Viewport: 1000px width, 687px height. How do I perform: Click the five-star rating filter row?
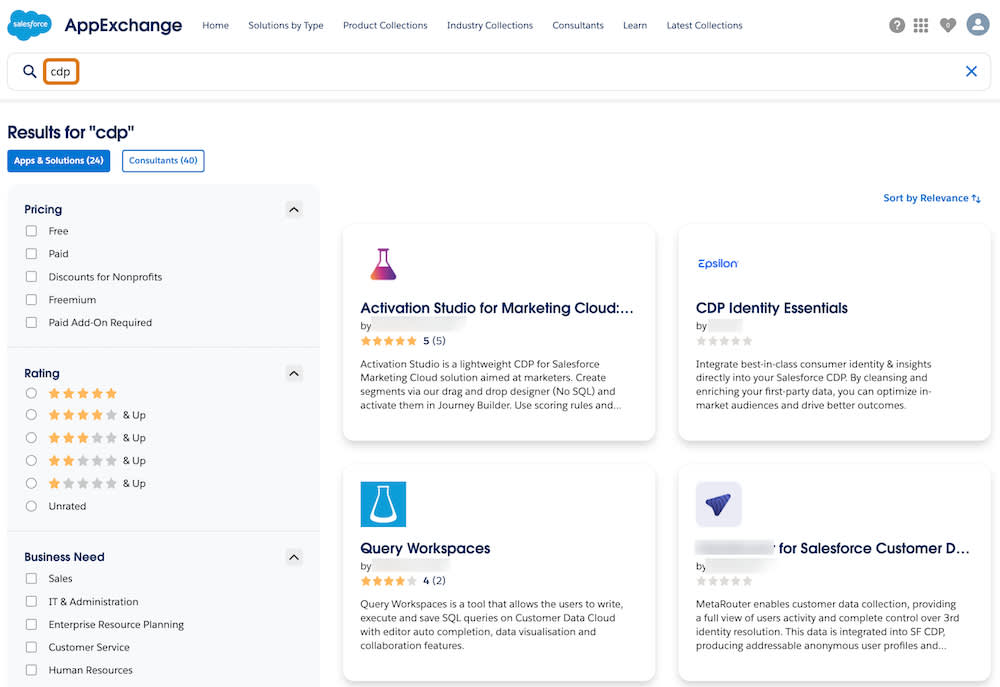[x=31, y=393]
